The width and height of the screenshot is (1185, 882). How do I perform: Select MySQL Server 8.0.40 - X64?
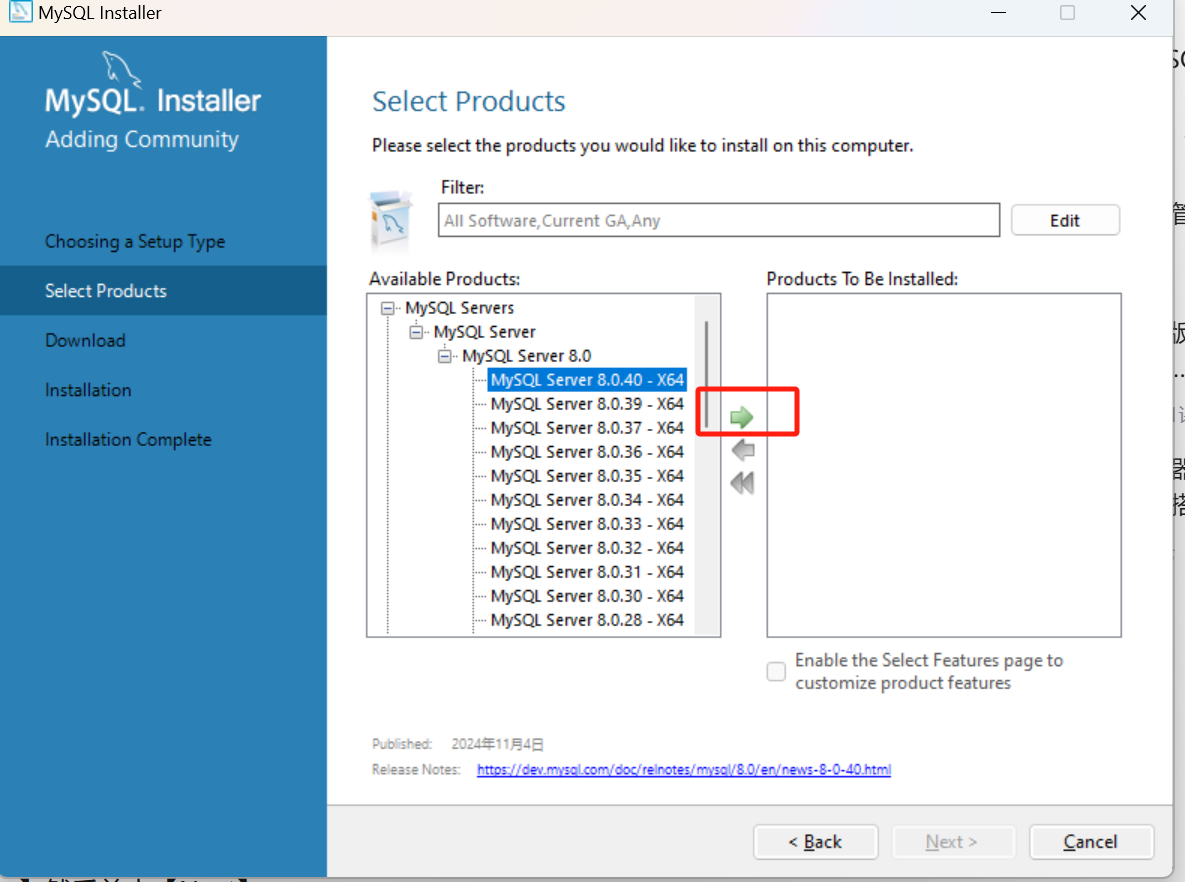click(587, 379)
